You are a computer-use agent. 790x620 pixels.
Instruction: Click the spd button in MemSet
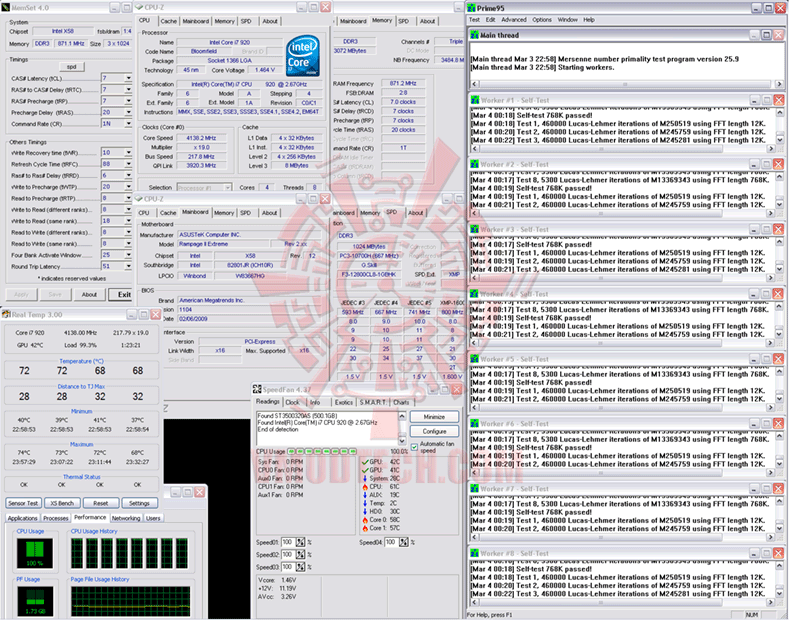pyautogui.click(x=71, y=65)
